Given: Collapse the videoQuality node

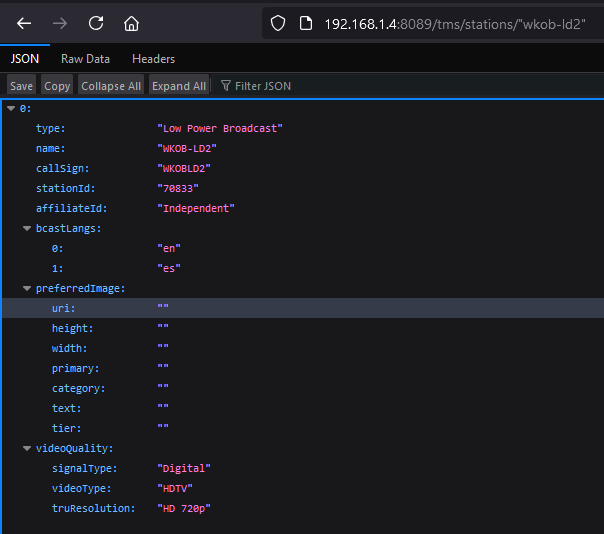Looking at the screenshot, I should coord(27,448).
